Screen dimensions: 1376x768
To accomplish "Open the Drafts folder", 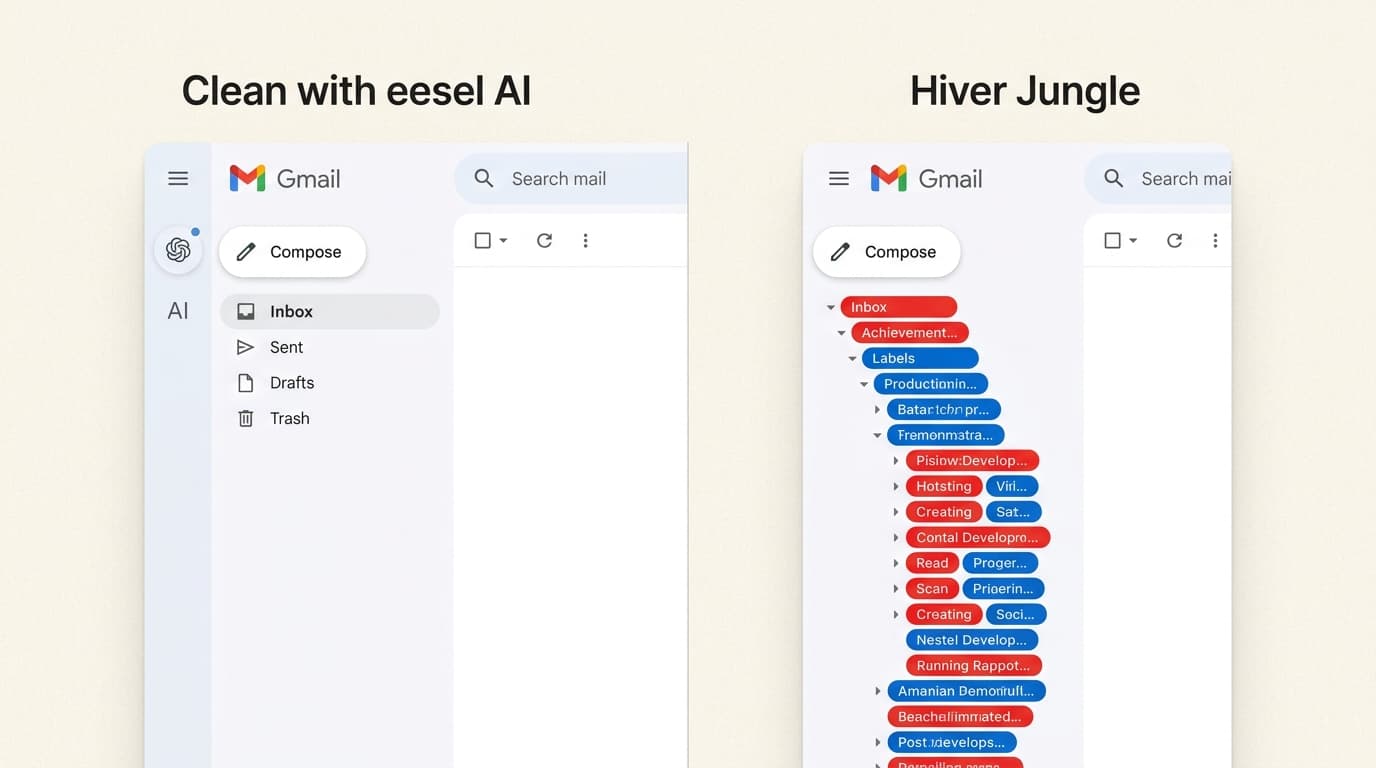I will (x=291, y=383).
